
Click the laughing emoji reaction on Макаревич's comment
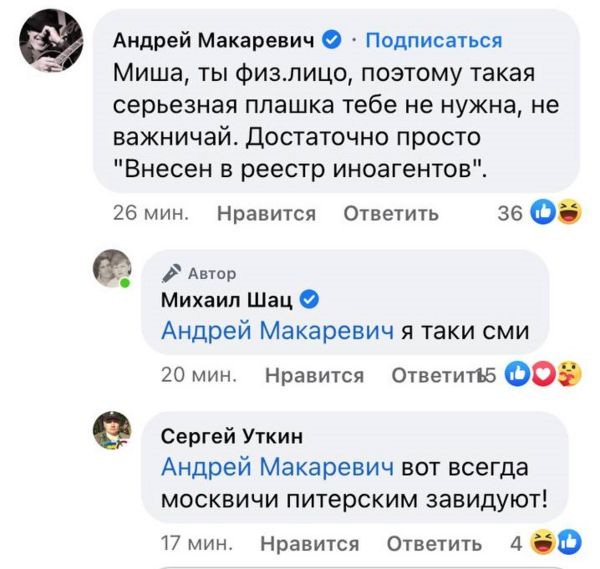568,212
